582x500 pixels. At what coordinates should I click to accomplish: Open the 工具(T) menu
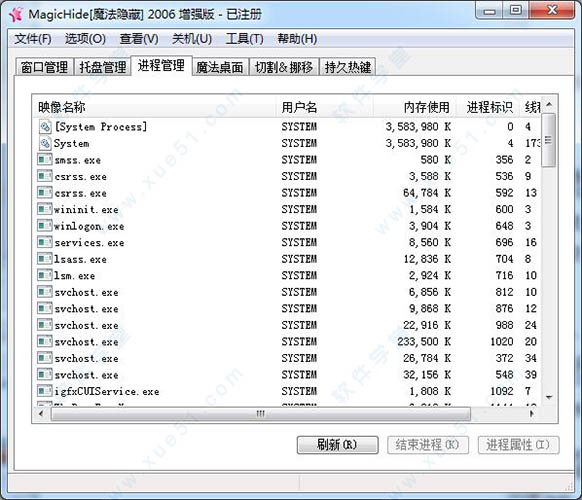(244, 39)
